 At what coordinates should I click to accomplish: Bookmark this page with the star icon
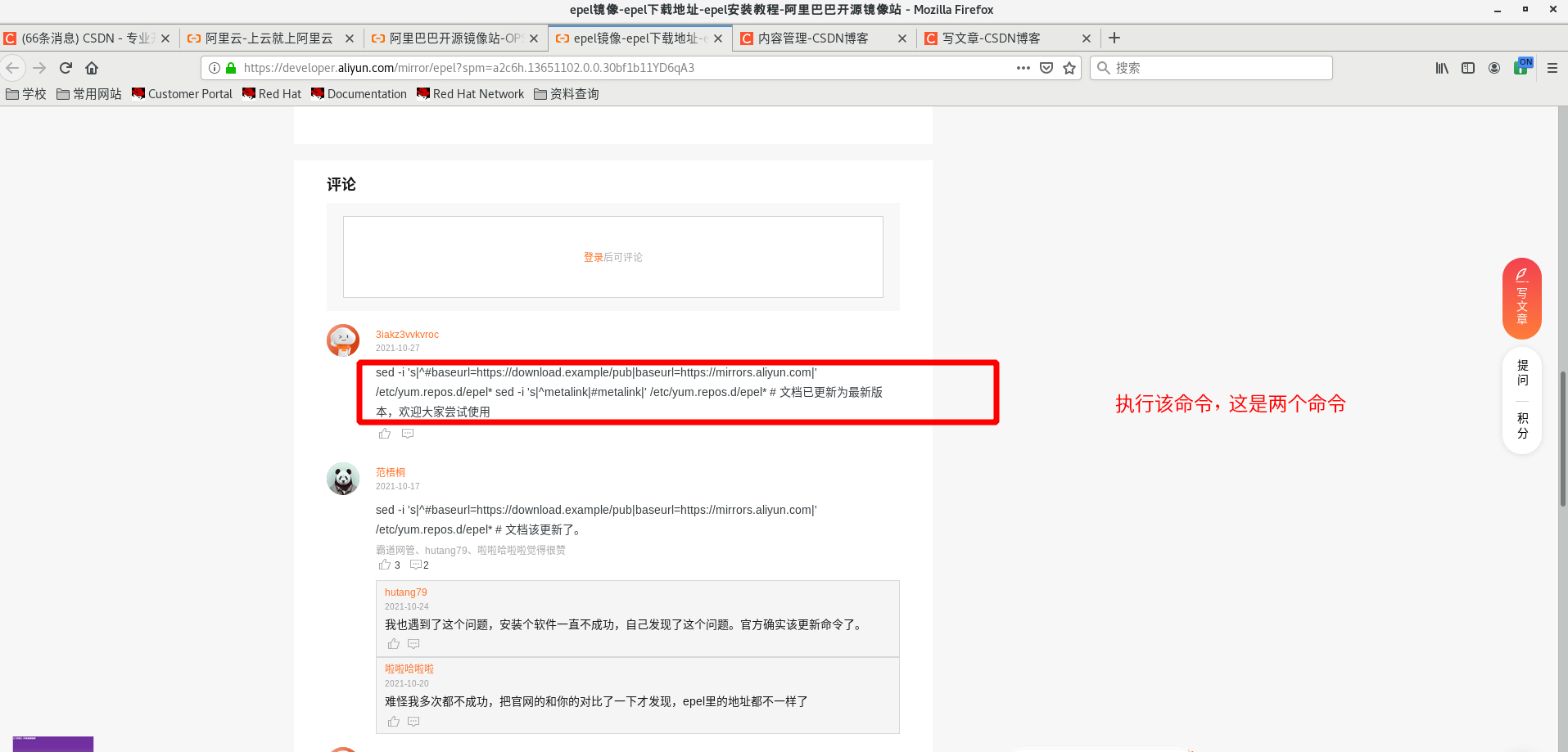tap(1069, 68)
